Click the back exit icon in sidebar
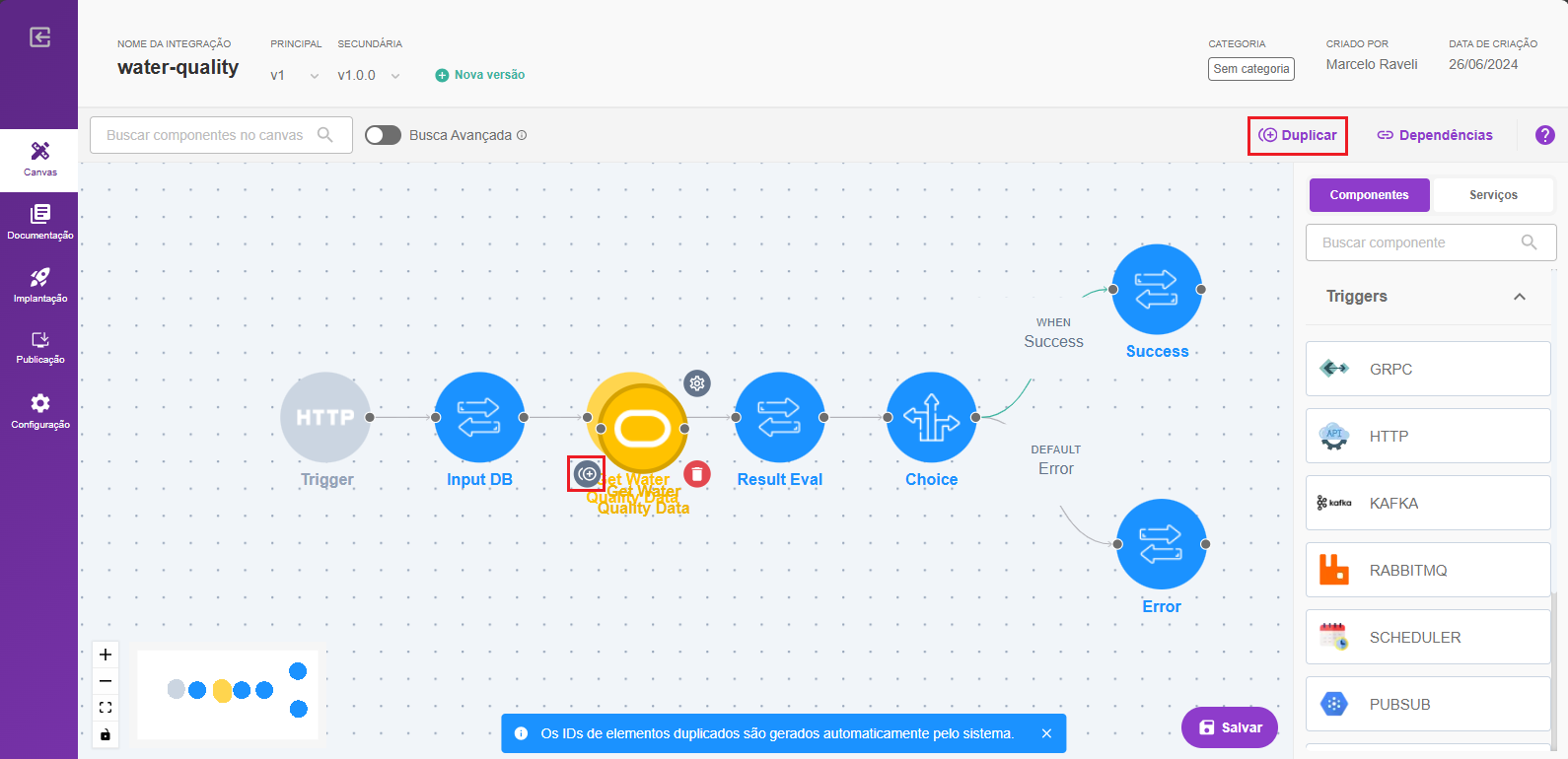Image resolution: width=1568 pixels, height=759 pixels. click(x=39, y=37)
